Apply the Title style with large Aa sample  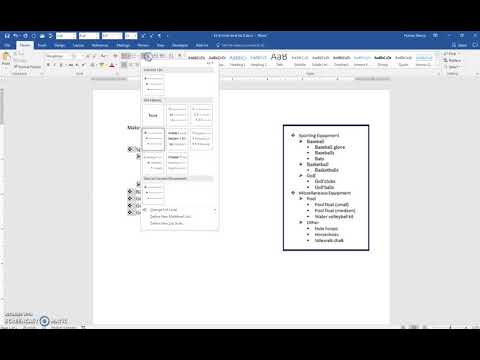[x=279, y=59]
